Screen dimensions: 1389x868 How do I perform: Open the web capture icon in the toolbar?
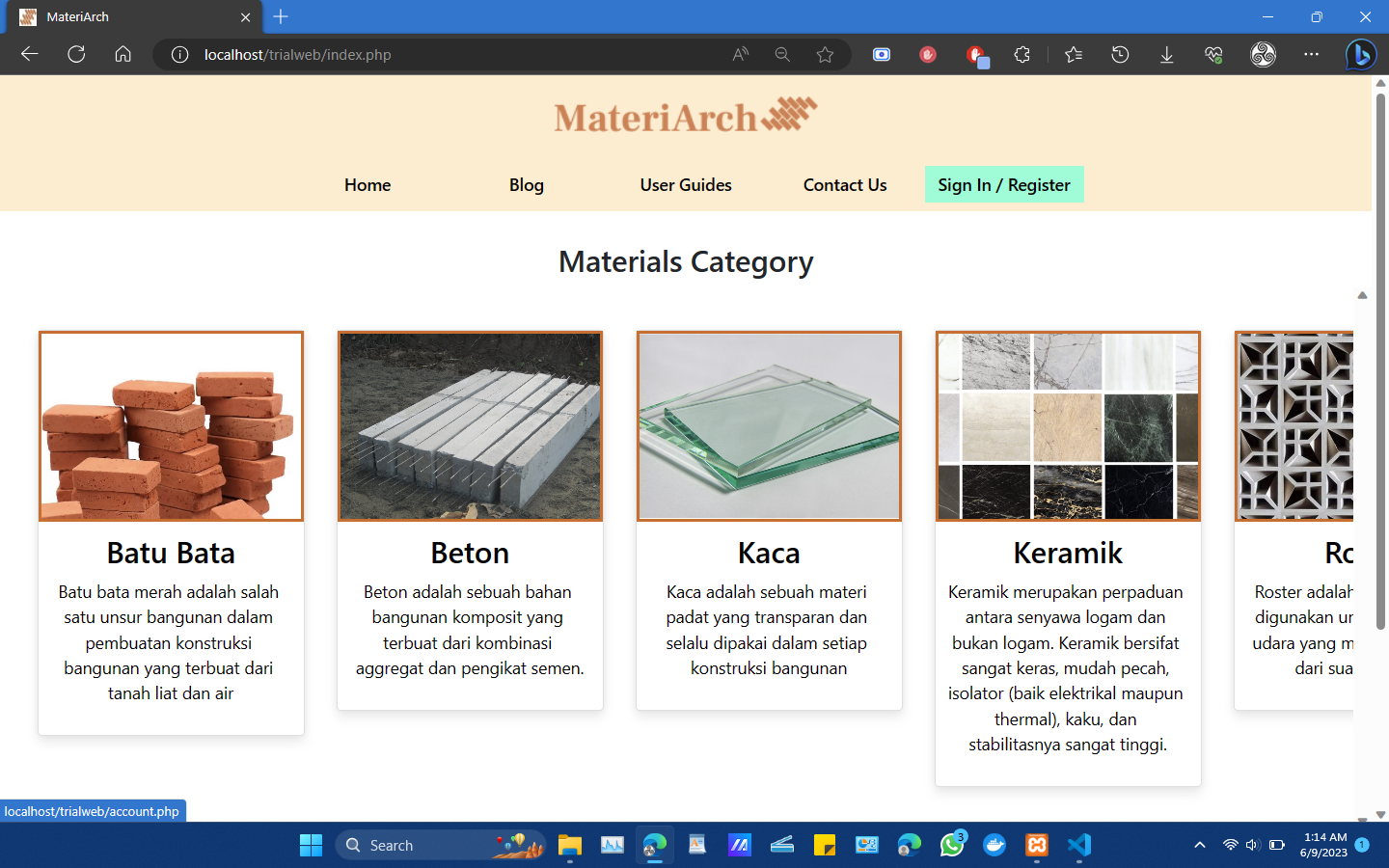click(x=881, y=54)
